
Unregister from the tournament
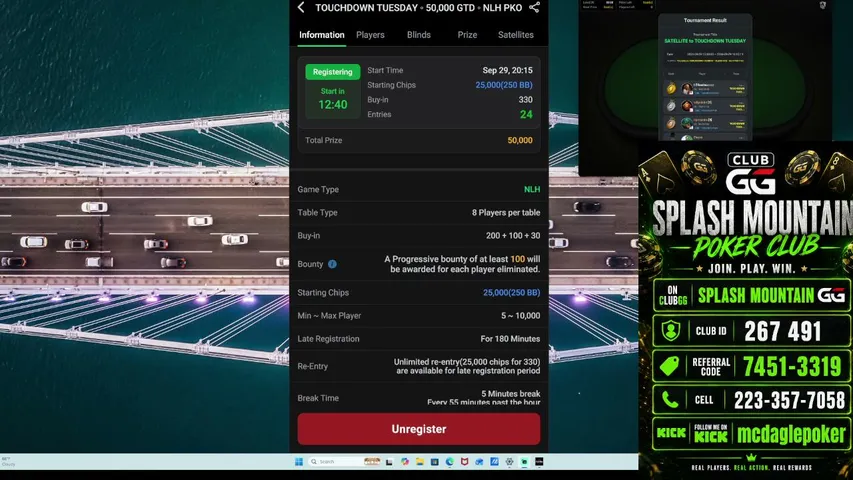point(419,429)
